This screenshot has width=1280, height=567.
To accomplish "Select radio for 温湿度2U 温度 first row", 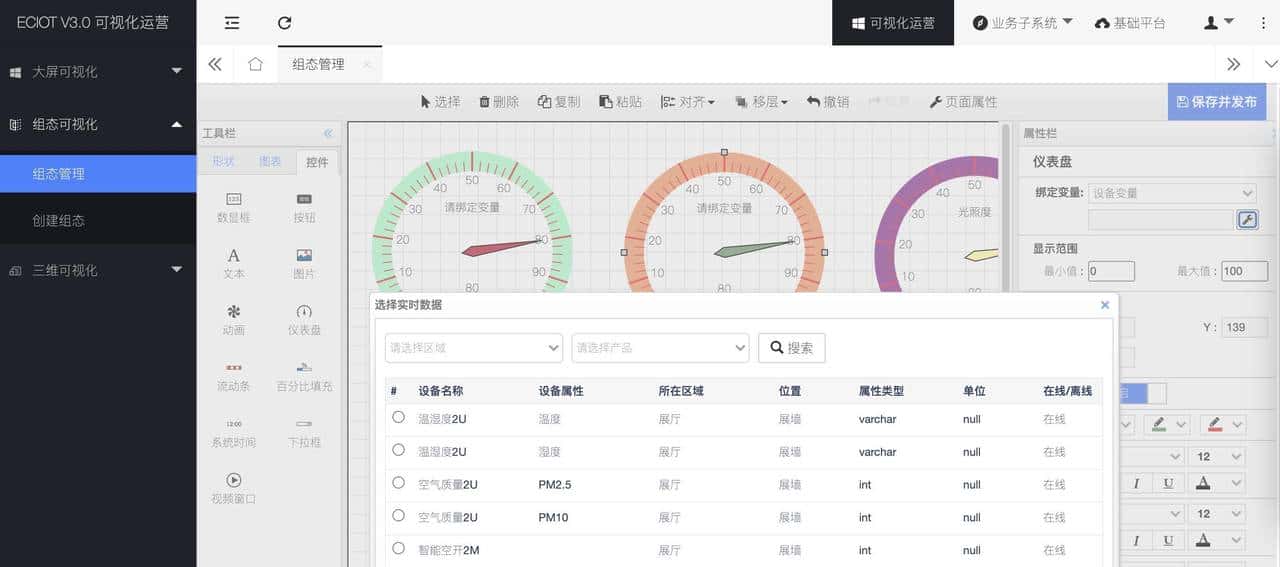I will pyautogui.click(x=398, y=417).
